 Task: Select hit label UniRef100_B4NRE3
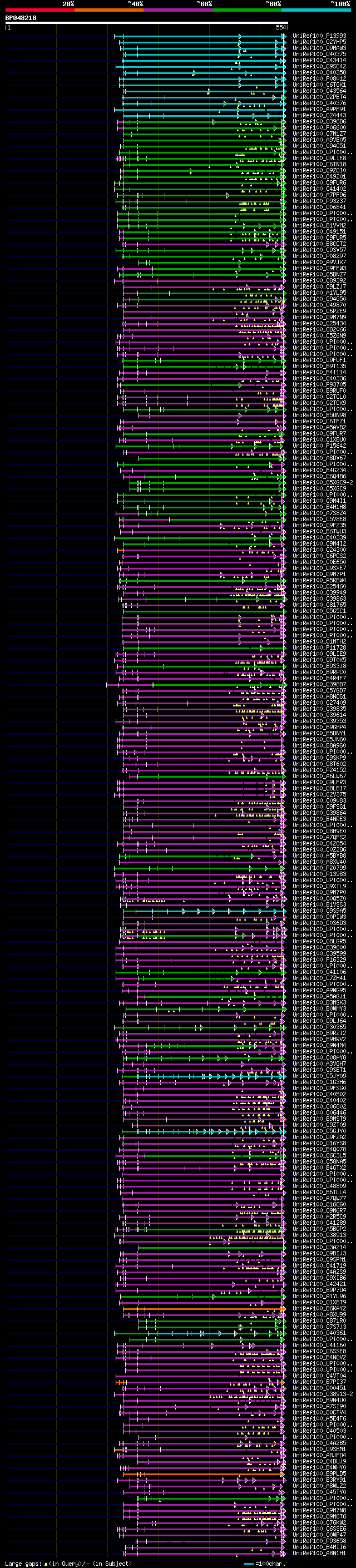tap(319, 819)
